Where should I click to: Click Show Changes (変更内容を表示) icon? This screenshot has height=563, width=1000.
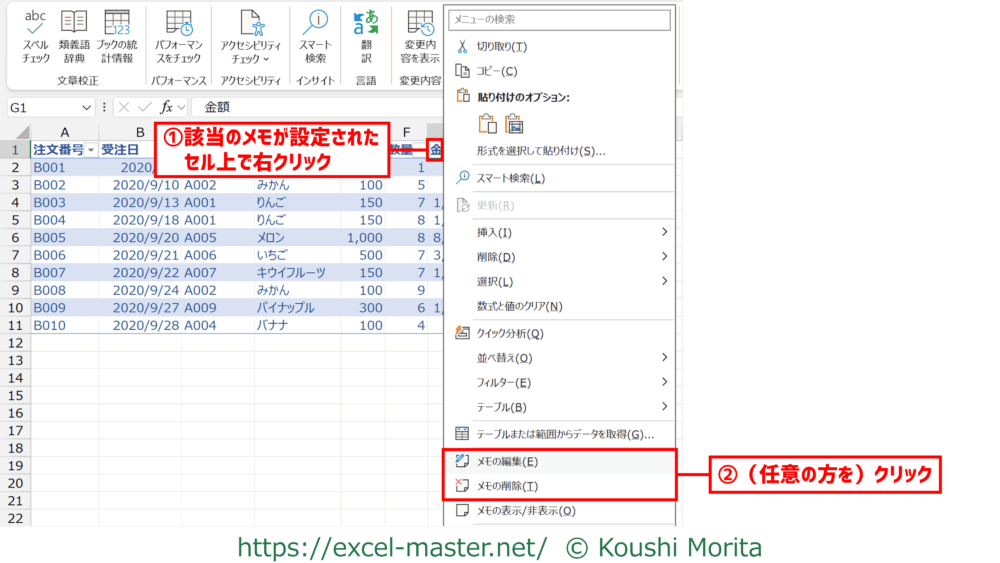419,36
